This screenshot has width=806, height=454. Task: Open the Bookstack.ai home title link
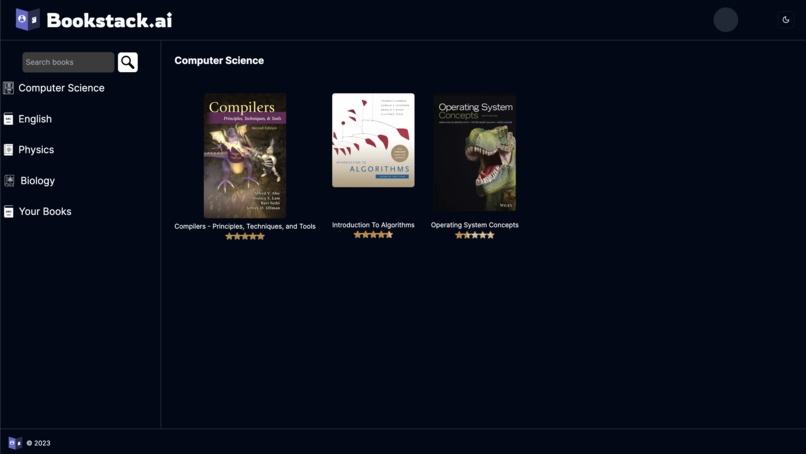[x=109, y=21]
